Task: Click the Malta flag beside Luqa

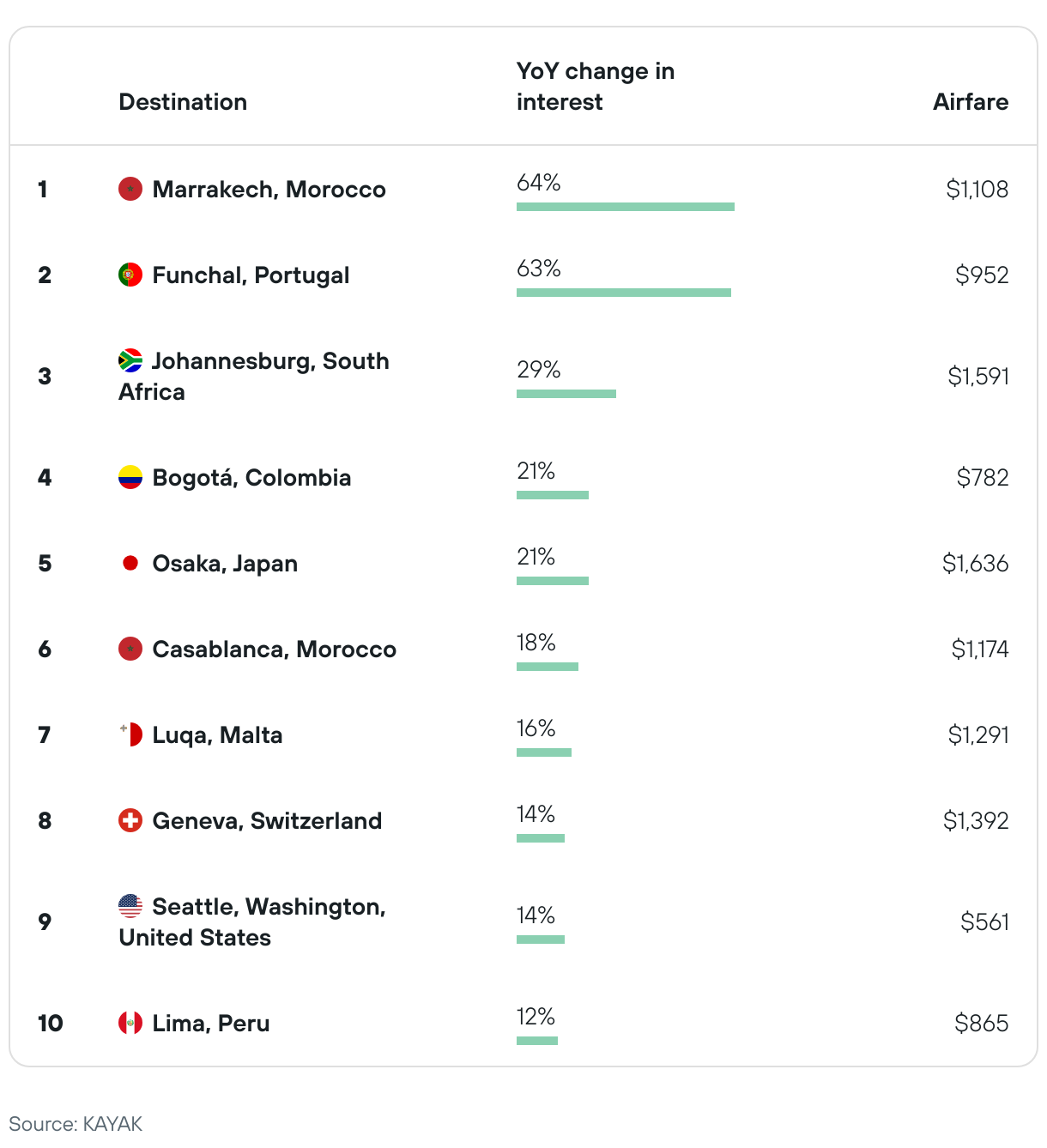Action: click(130, 734)
